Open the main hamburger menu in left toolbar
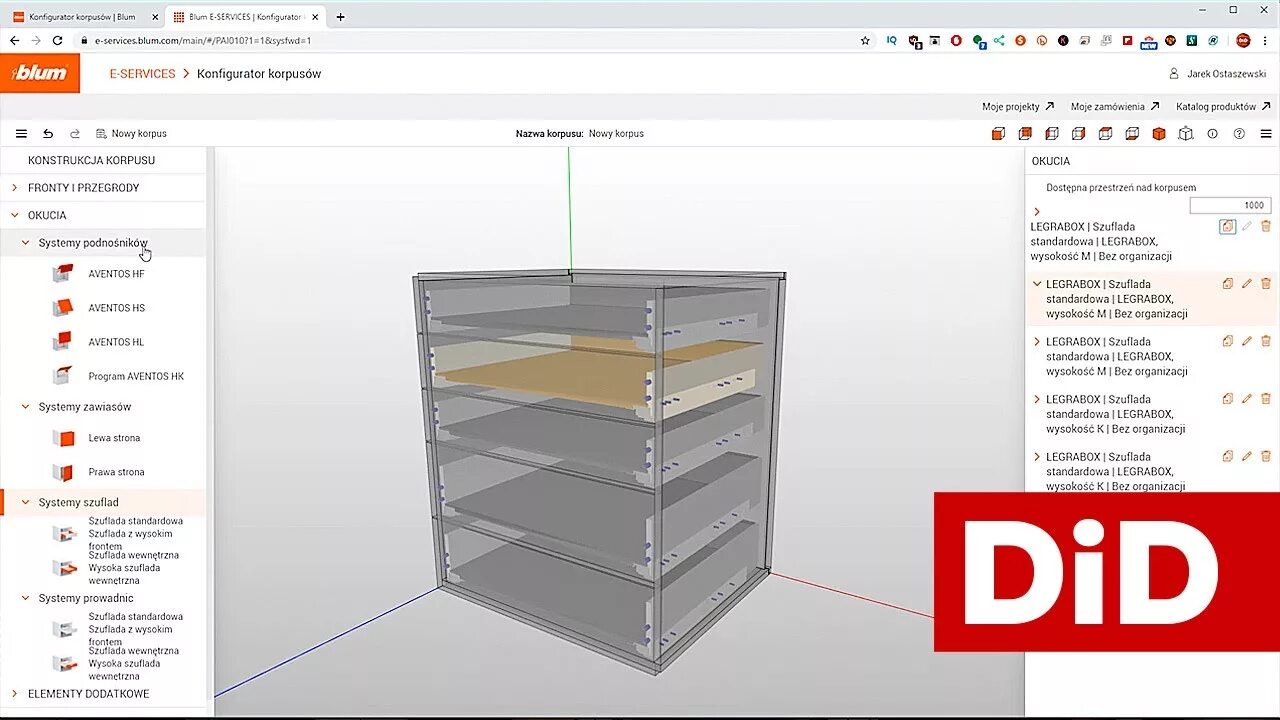This screenshot has height=720, width=1280. pos(21,133)
